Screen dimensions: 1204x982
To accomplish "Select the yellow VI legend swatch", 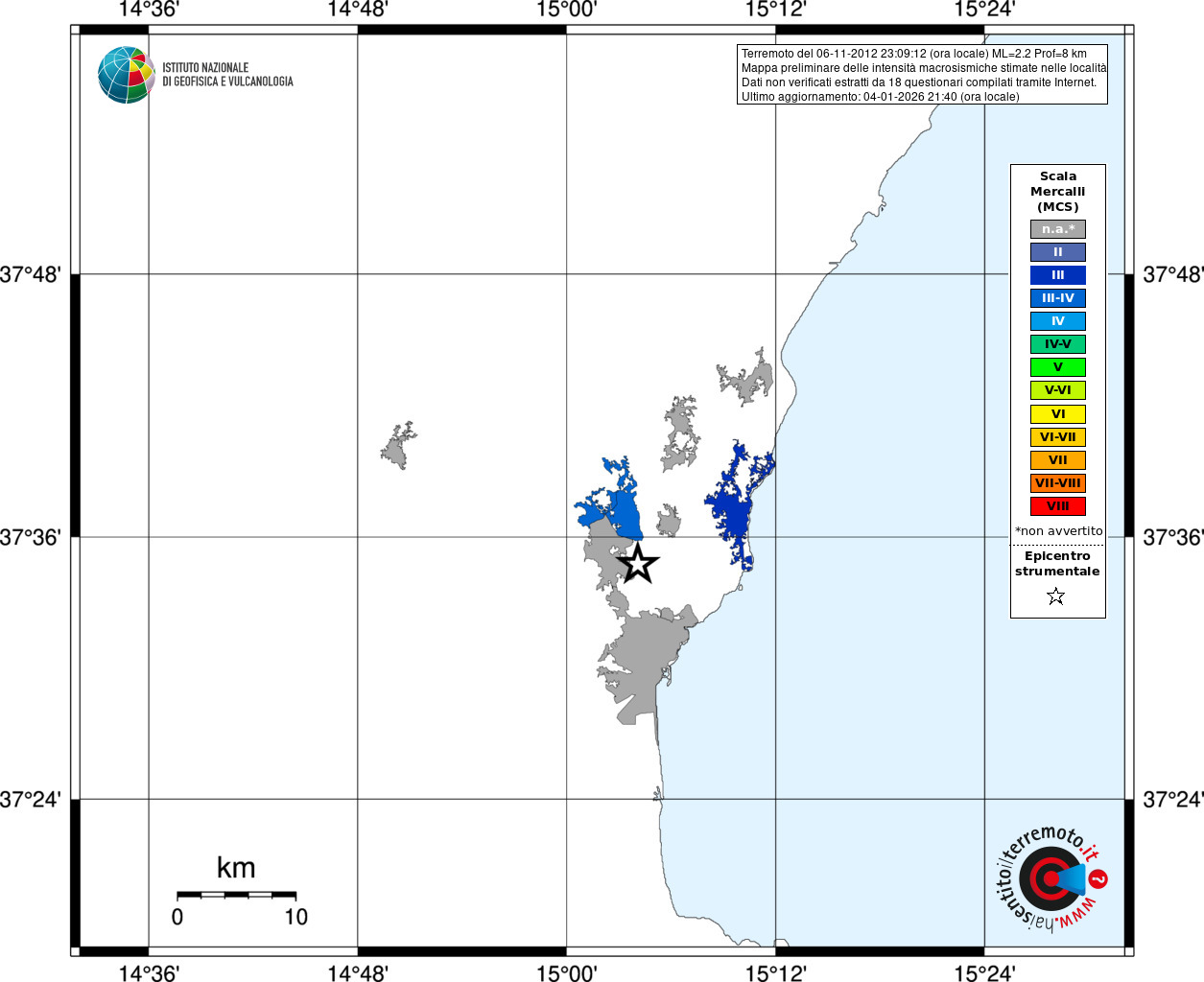I will pos(1058,414).
